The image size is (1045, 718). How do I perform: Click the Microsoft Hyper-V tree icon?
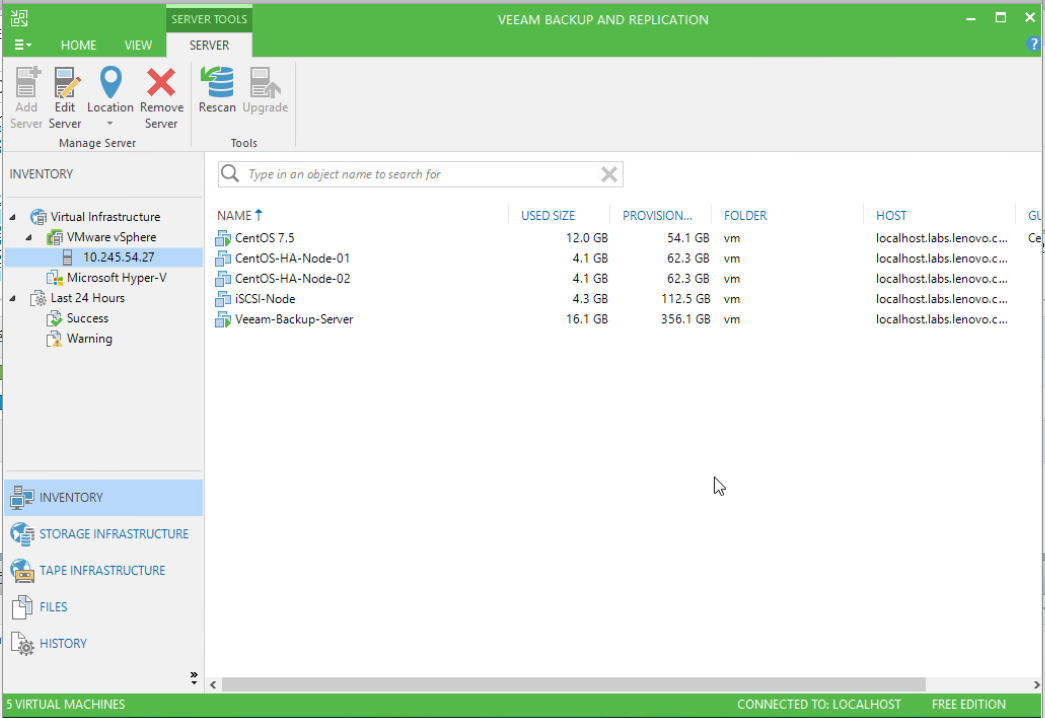coord(55,278)
